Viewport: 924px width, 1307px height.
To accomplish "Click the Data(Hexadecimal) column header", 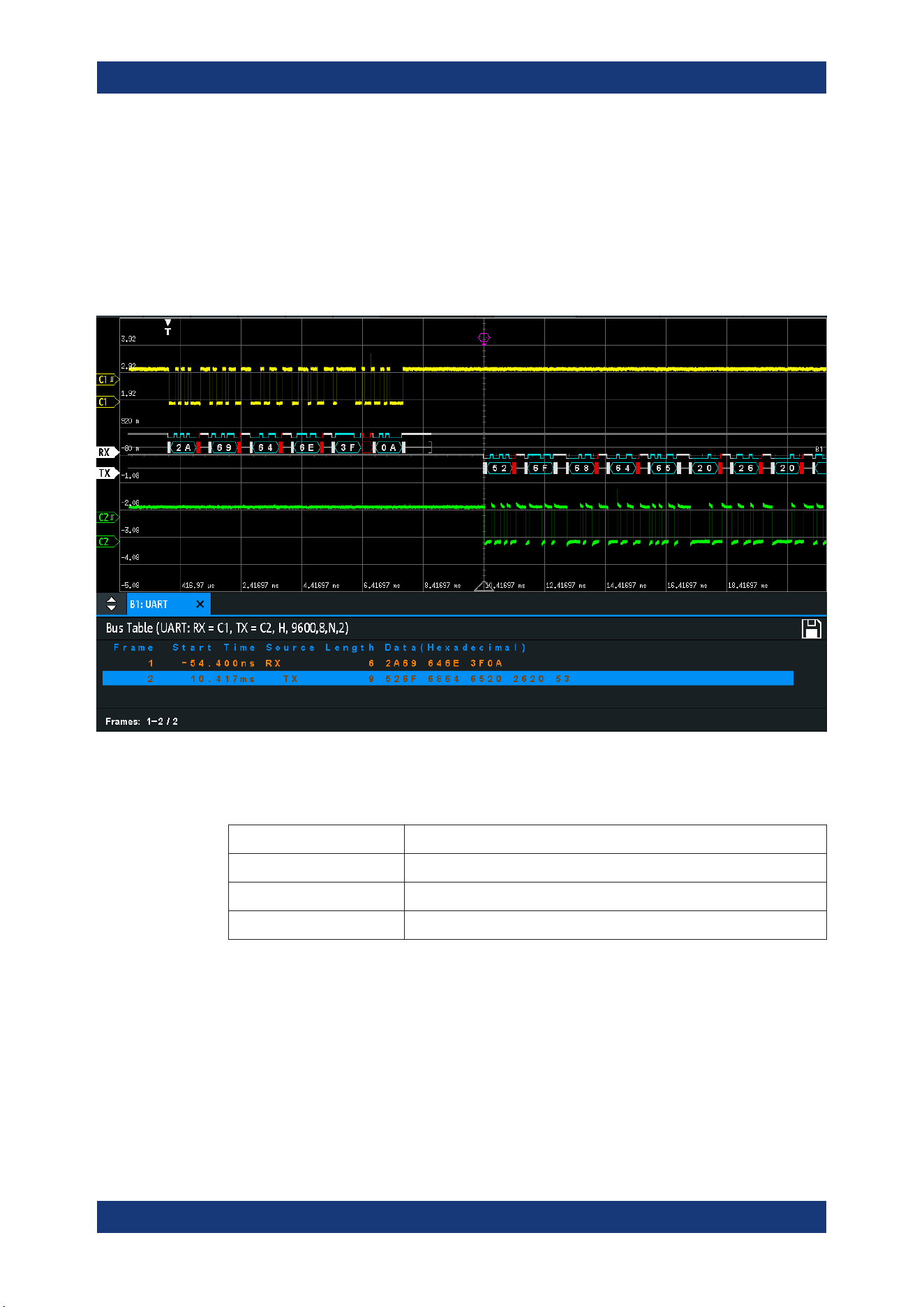I will pos(455,648).
